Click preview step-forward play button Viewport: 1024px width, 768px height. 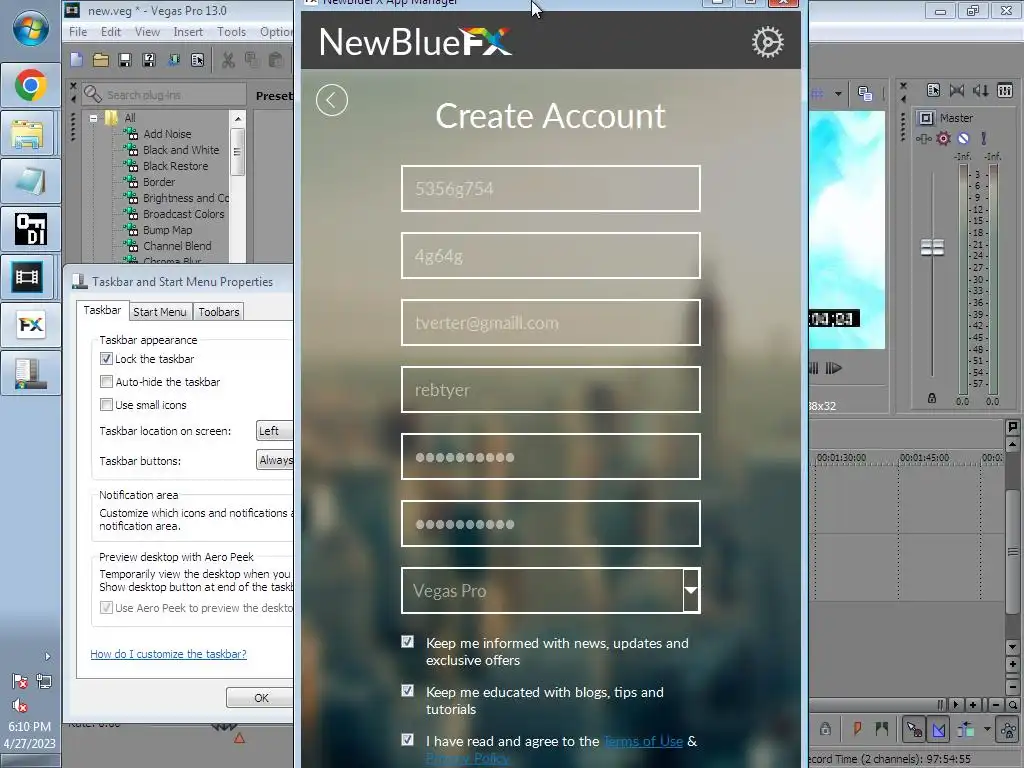tap(833, 368)
